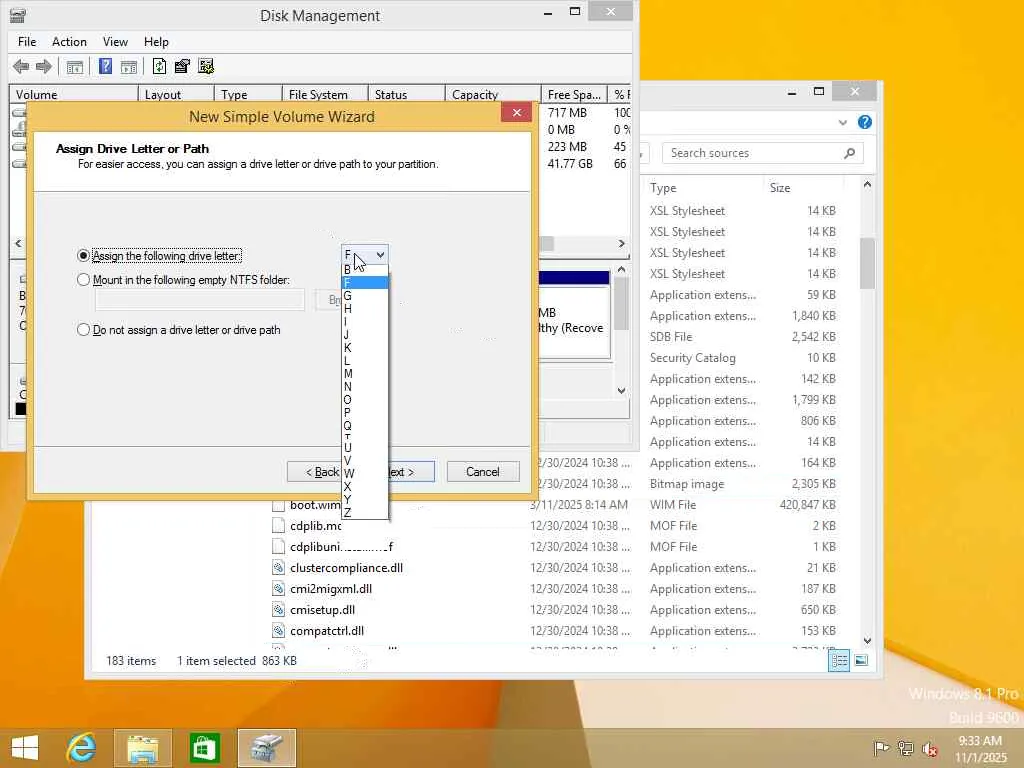This screenshot has height=768, width=1024.
Task: Choose drive letter H from the list
Action: coord(365,308)
